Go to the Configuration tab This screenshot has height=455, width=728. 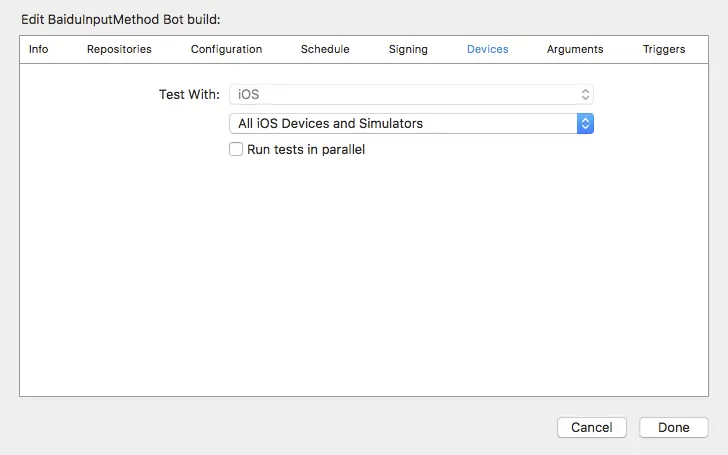(227, 49)
